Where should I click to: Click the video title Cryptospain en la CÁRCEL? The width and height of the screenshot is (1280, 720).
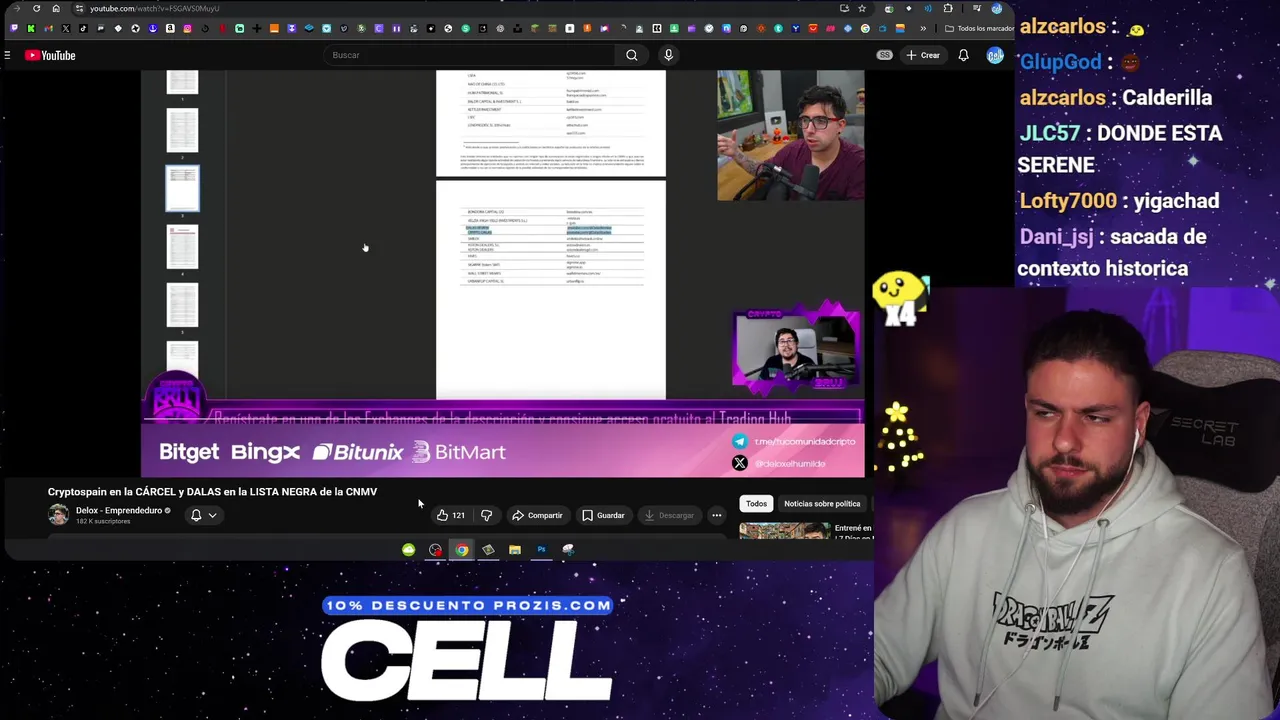[x=212, y=491]
